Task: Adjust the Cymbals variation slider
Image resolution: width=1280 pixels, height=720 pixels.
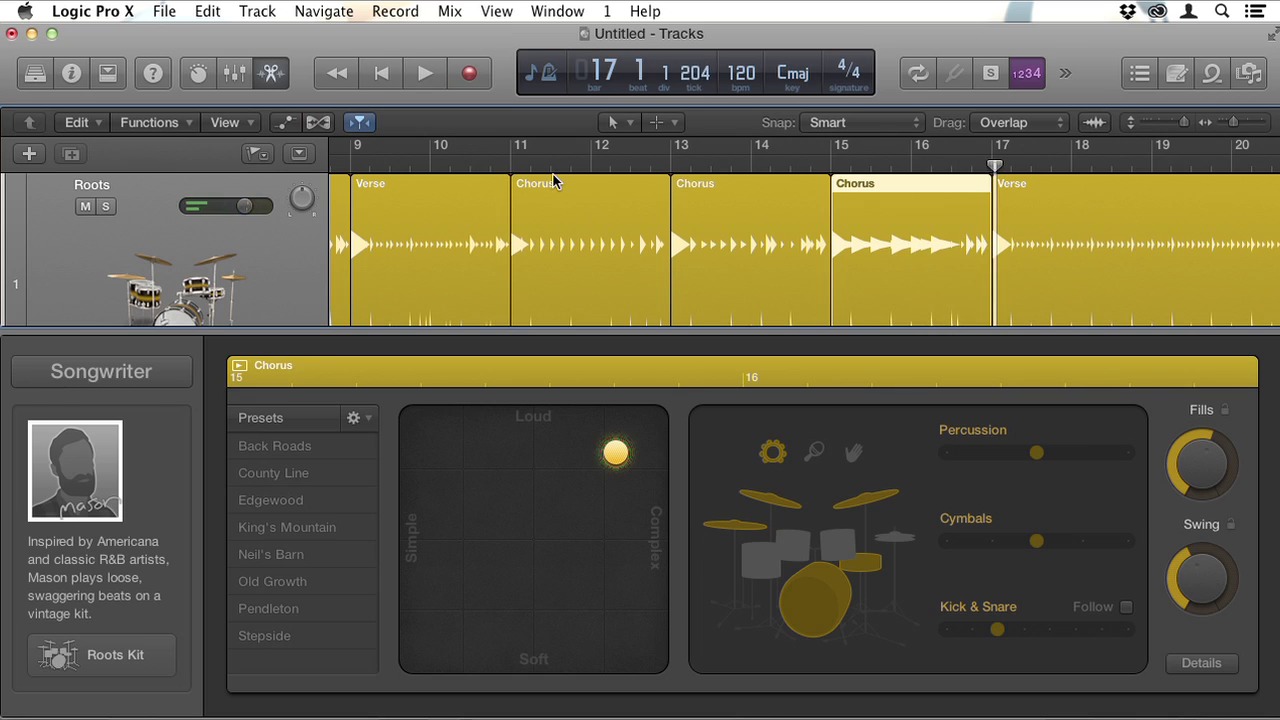Action: point(1036,541)
